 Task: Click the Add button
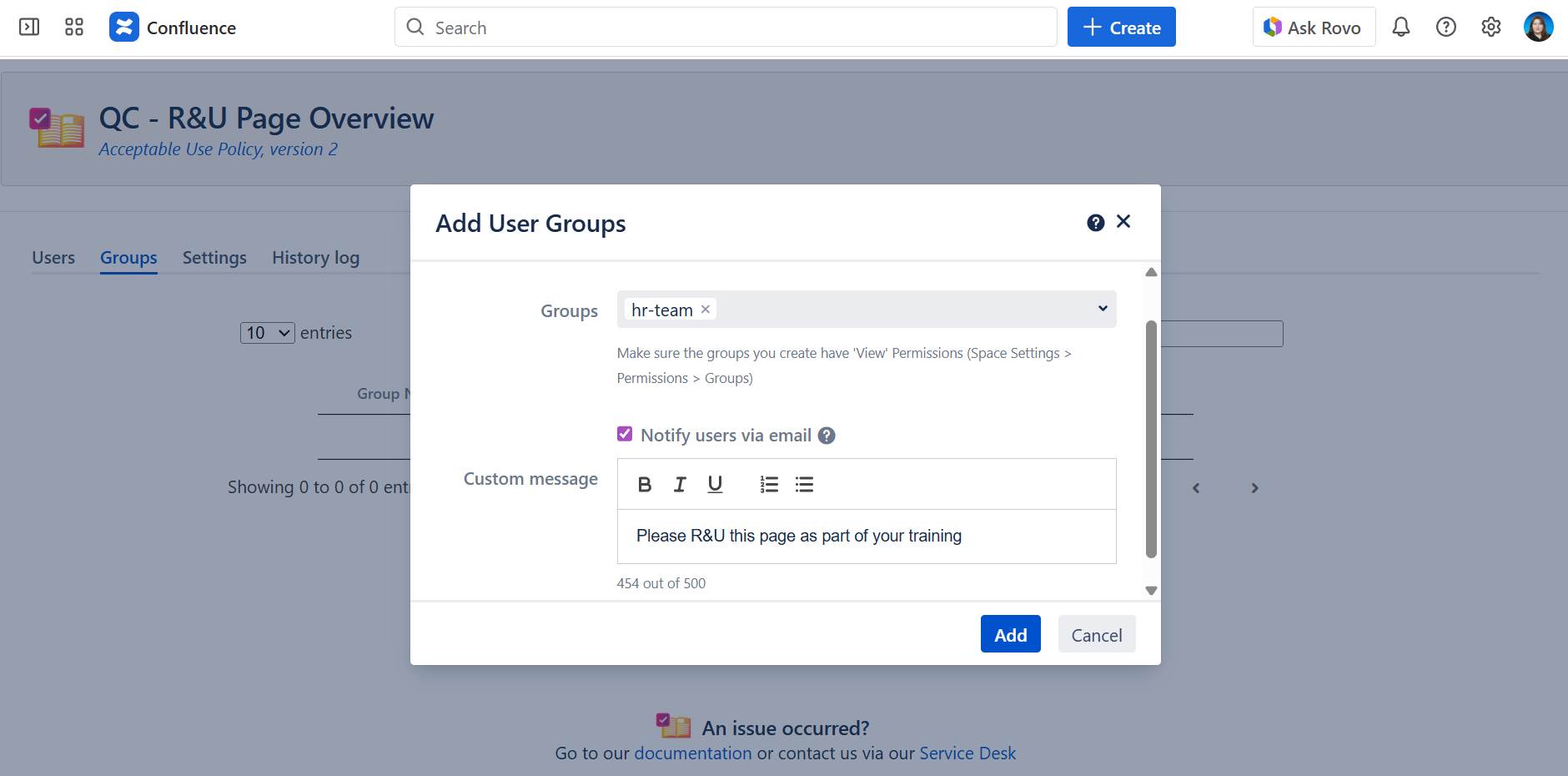point(1010,635)
